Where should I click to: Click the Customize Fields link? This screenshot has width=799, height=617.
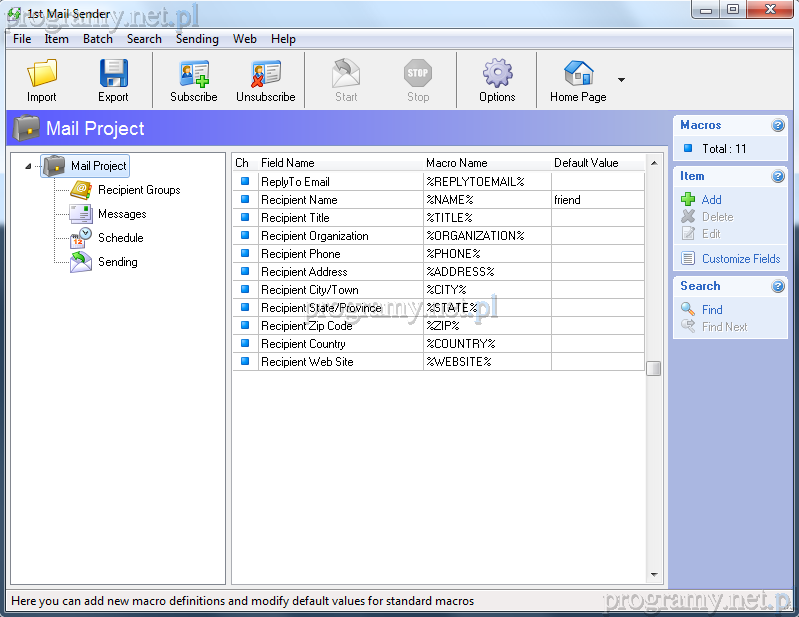(740, 259)
